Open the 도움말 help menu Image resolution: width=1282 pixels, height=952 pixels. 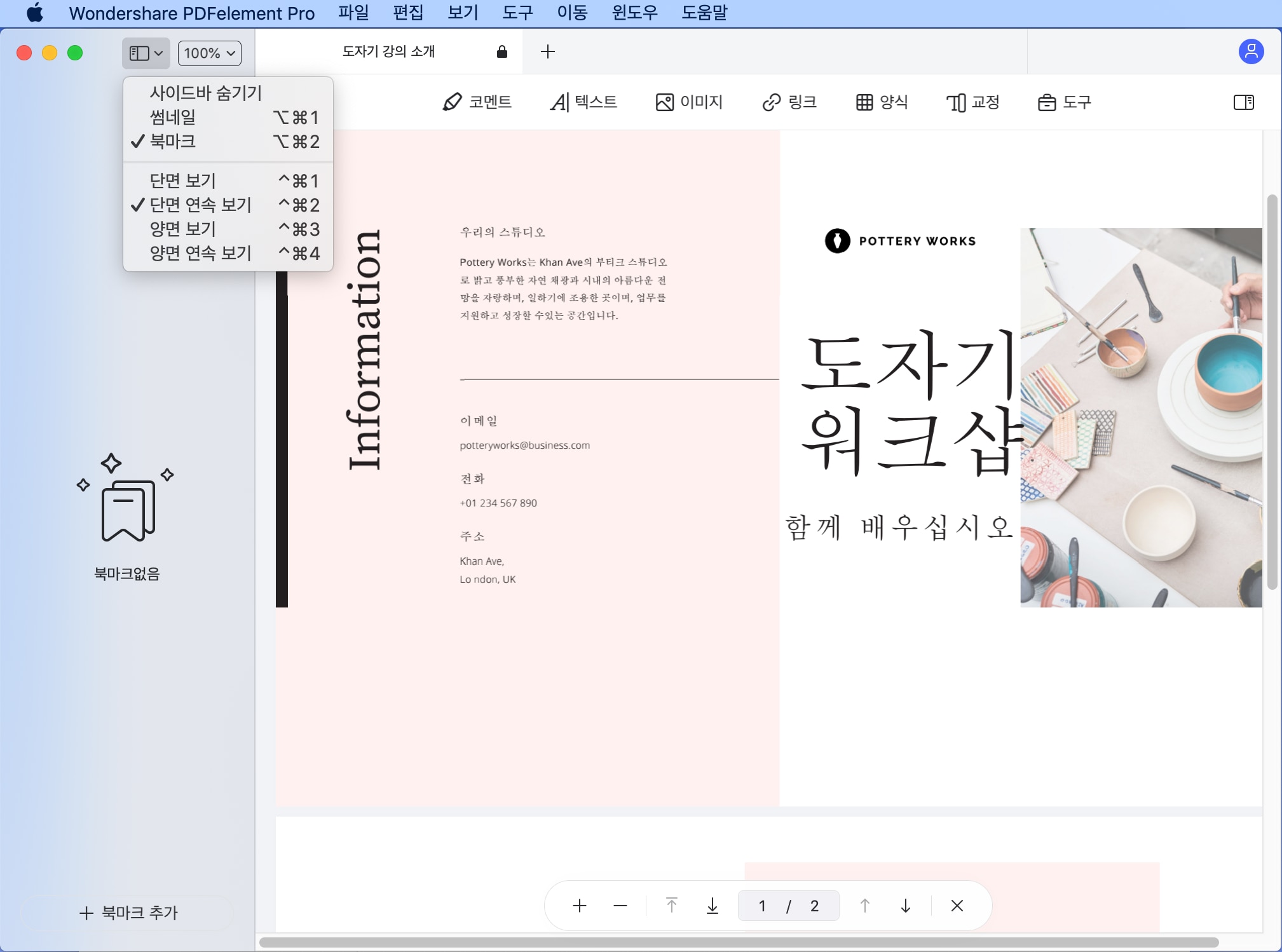(x=704, y=13)
